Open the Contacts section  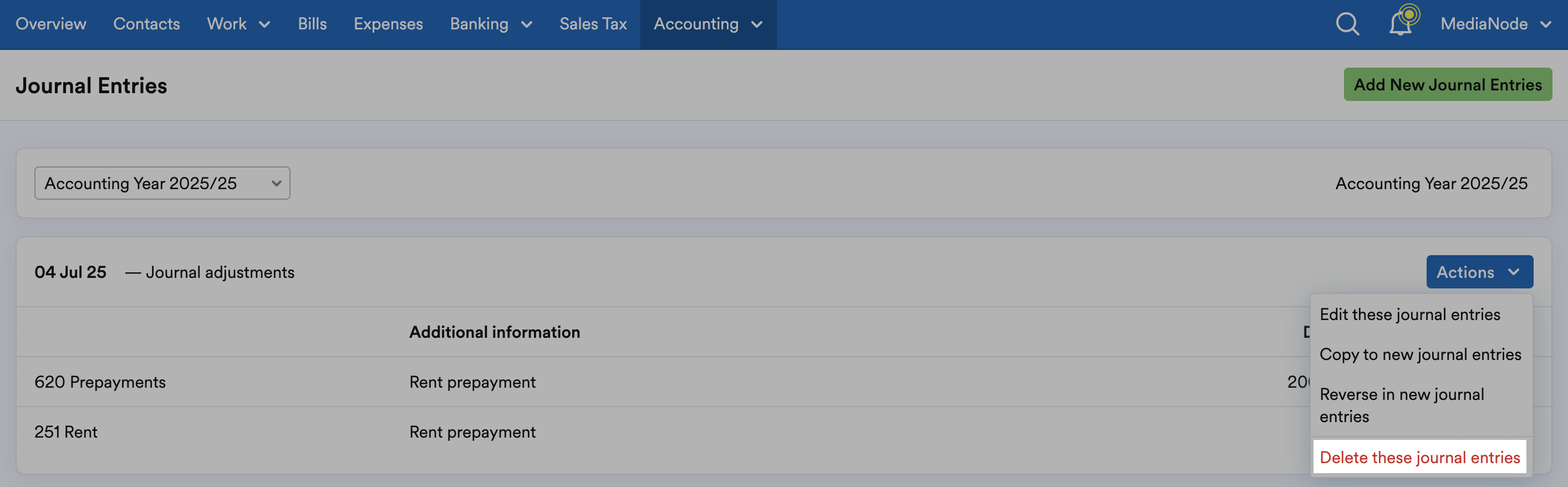tap(146, 24)
